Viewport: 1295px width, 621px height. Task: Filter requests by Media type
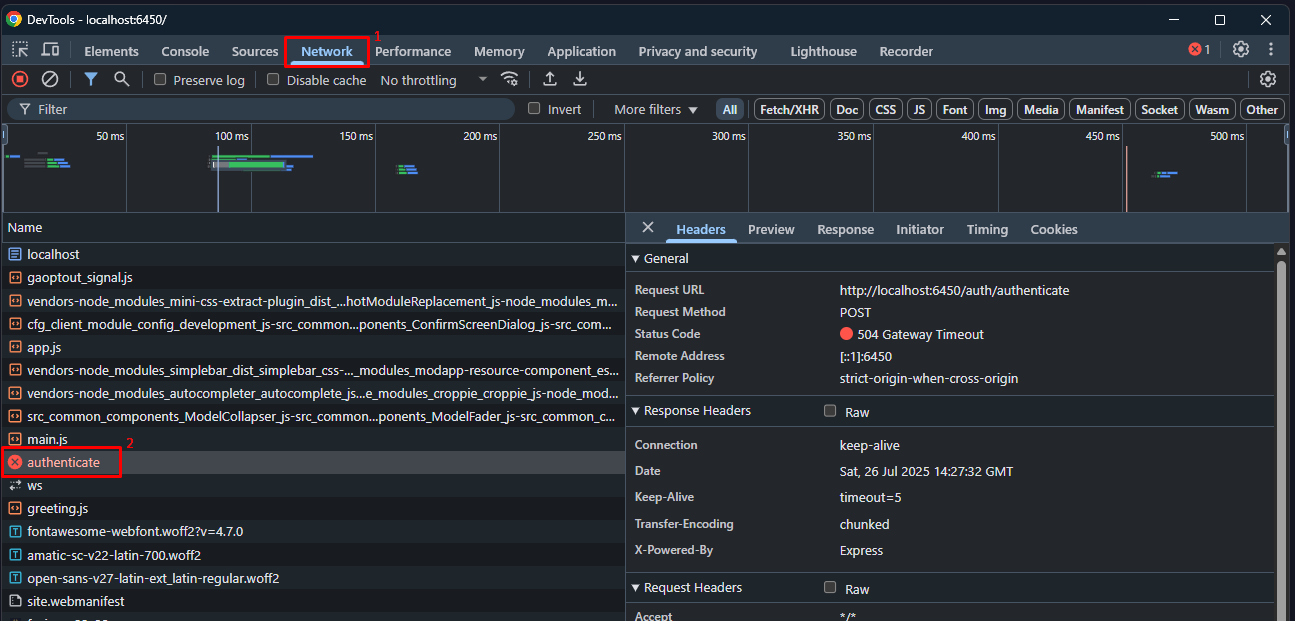pos(1041,109)
